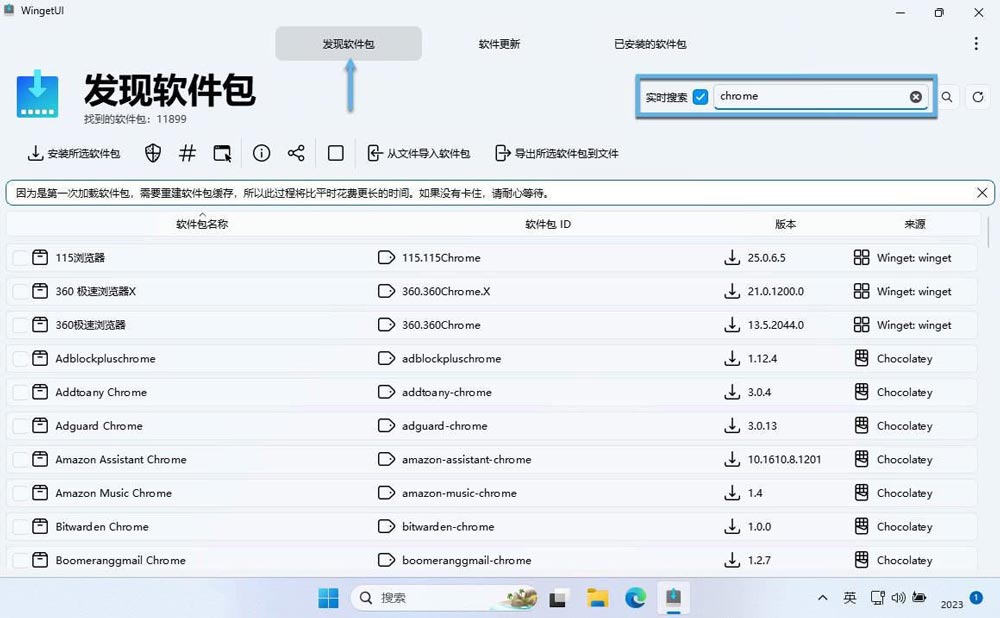Open the network status tray icon
The width and height of the screenshot is (1000, 618).
click(x=878, y=598)
